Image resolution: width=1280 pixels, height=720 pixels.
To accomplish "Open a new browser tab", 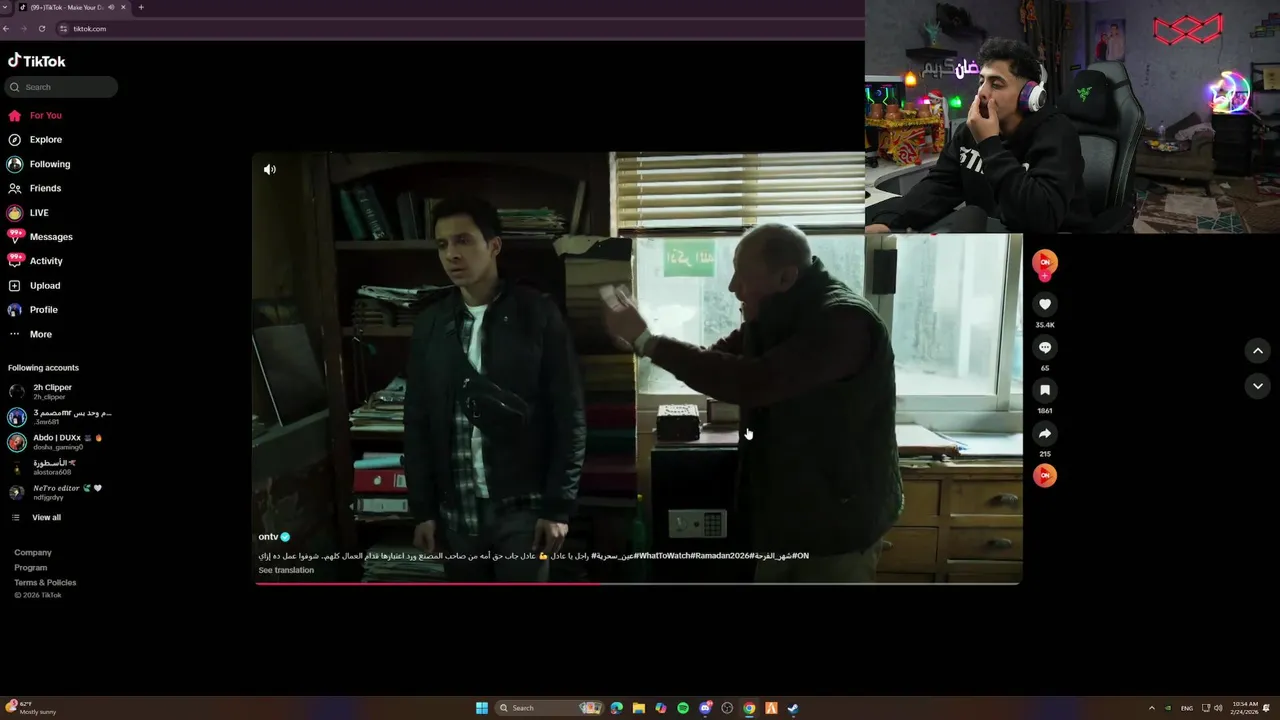I will tap(141, 7).
